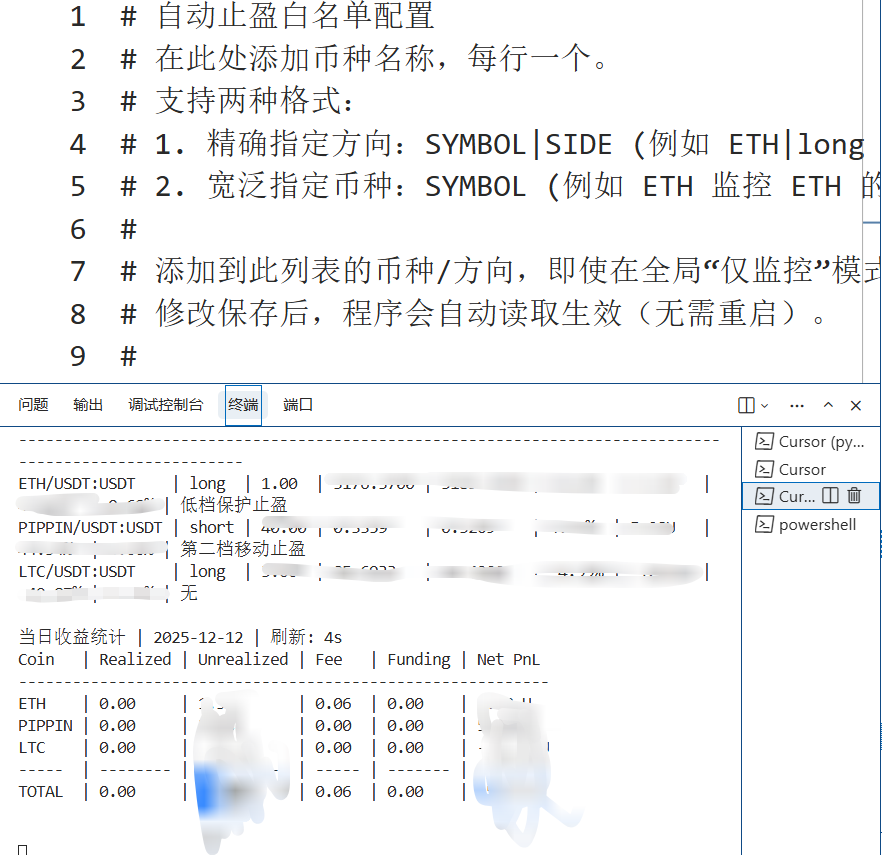
Task: Maximize the panel with the chevron up icon
Action: point(828,405)
